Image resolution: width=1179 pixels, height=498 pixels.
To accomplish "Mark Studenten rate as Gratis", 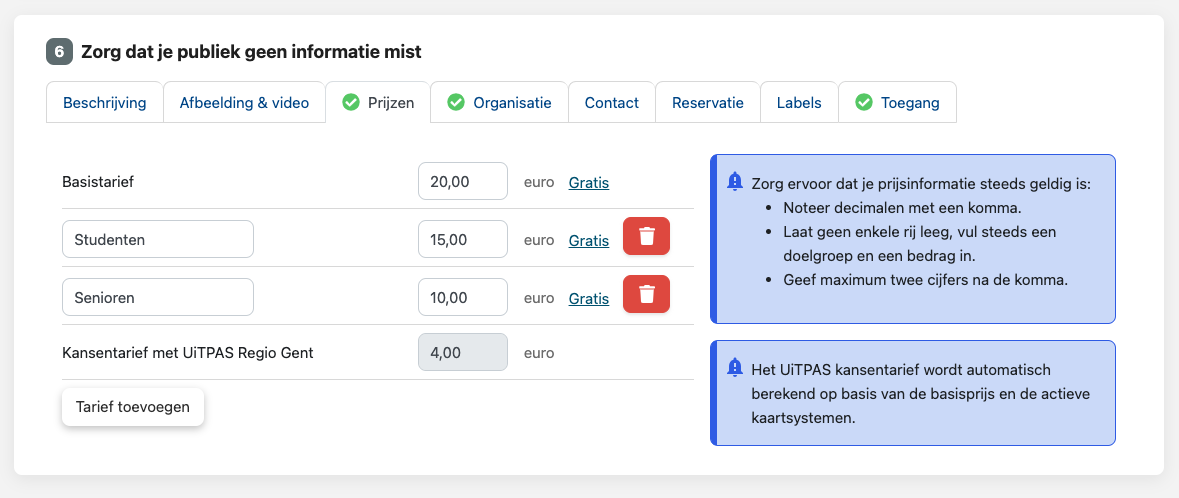I will point(588,240).
